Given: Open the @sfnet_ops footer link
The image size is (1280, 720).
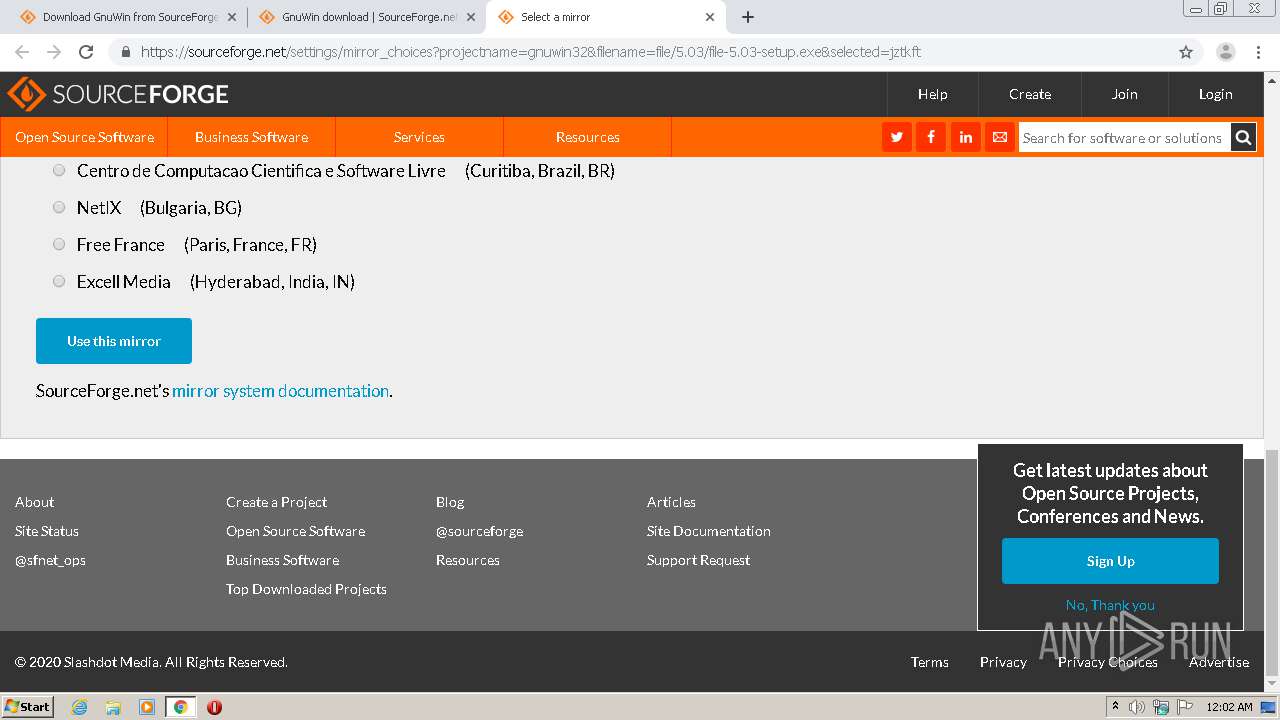Looking at the screenshot, I should coord(50,560).
